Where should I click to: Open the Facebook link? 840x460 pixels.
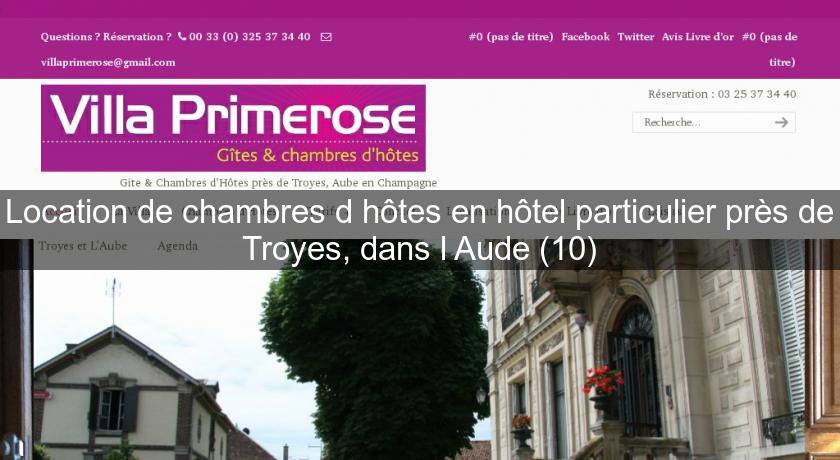tap(586, 36)
